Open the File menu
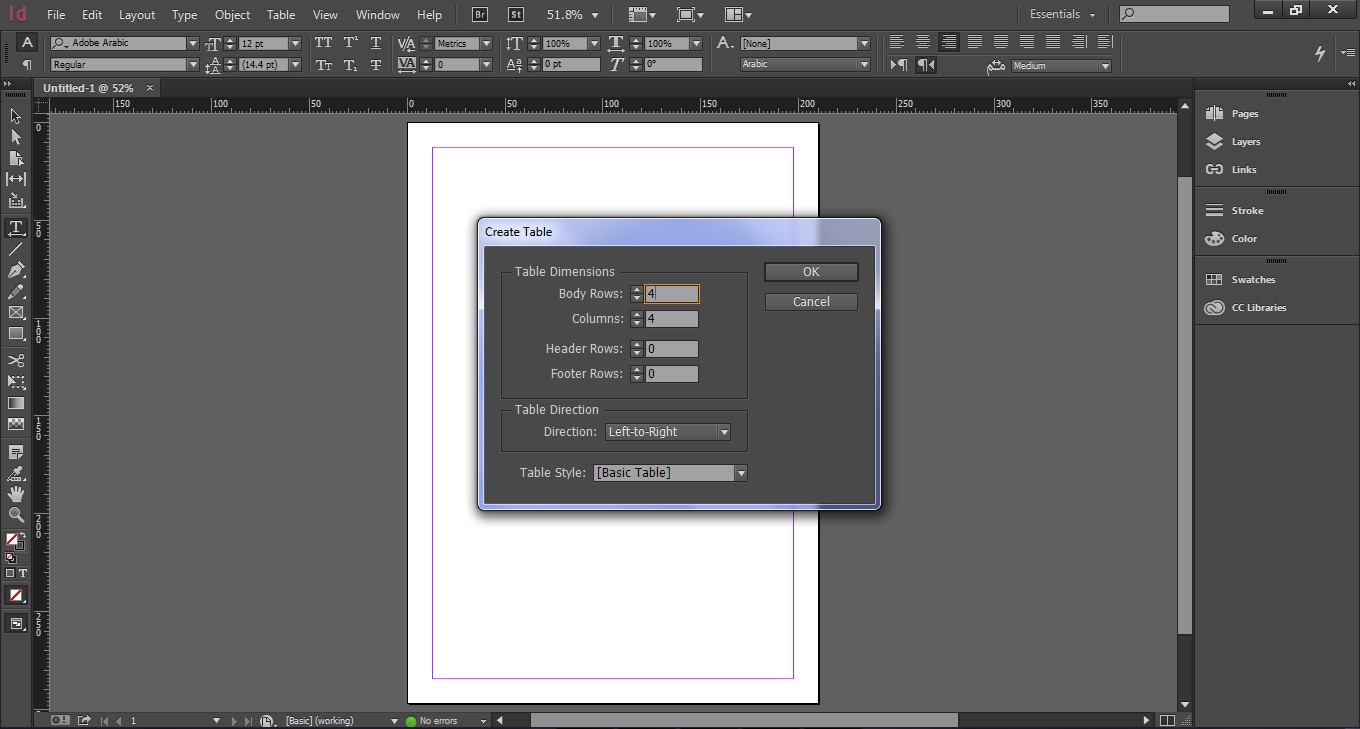This screenshot has height=729, width=1360. (56, 15)
